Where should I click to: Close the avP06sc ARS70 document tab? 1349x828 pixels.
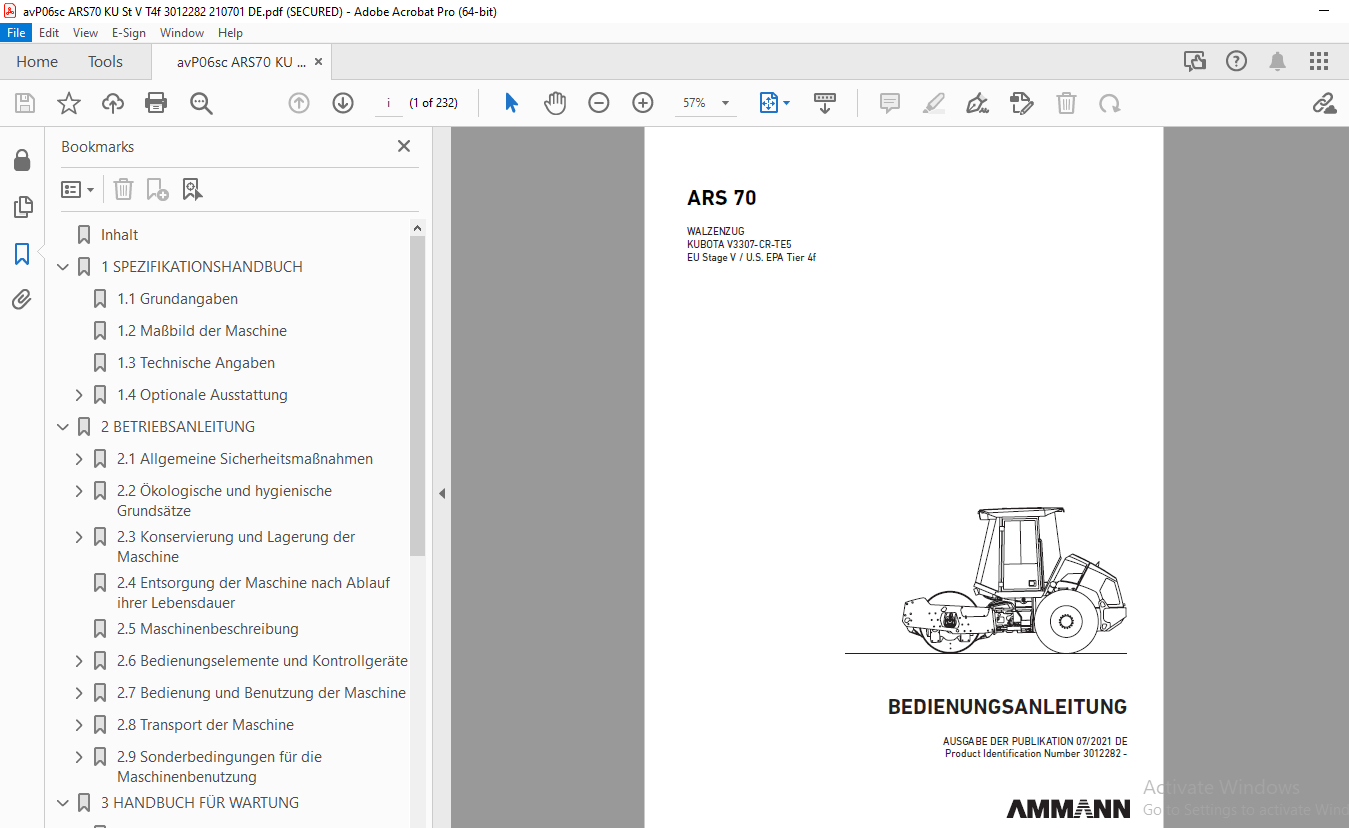tap(318, 62)
